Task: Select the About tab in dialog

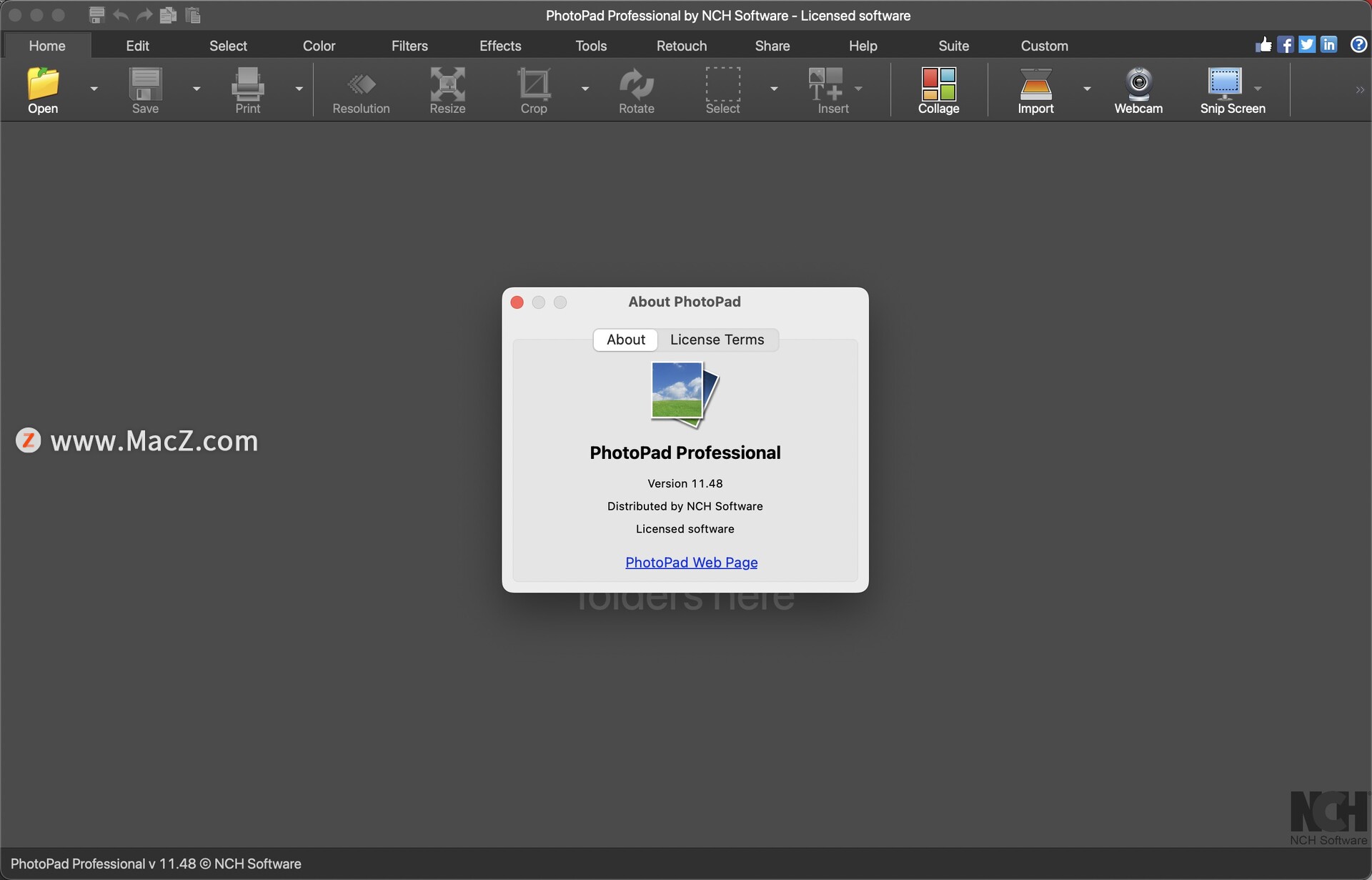Action: (x=626, y=340)
